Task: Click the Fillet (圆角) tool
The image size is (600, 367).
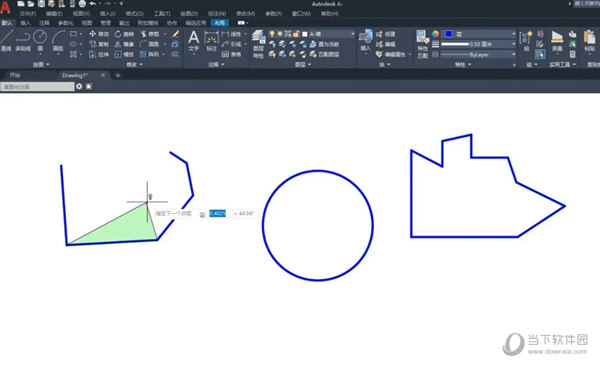Action: click(150, 44)
